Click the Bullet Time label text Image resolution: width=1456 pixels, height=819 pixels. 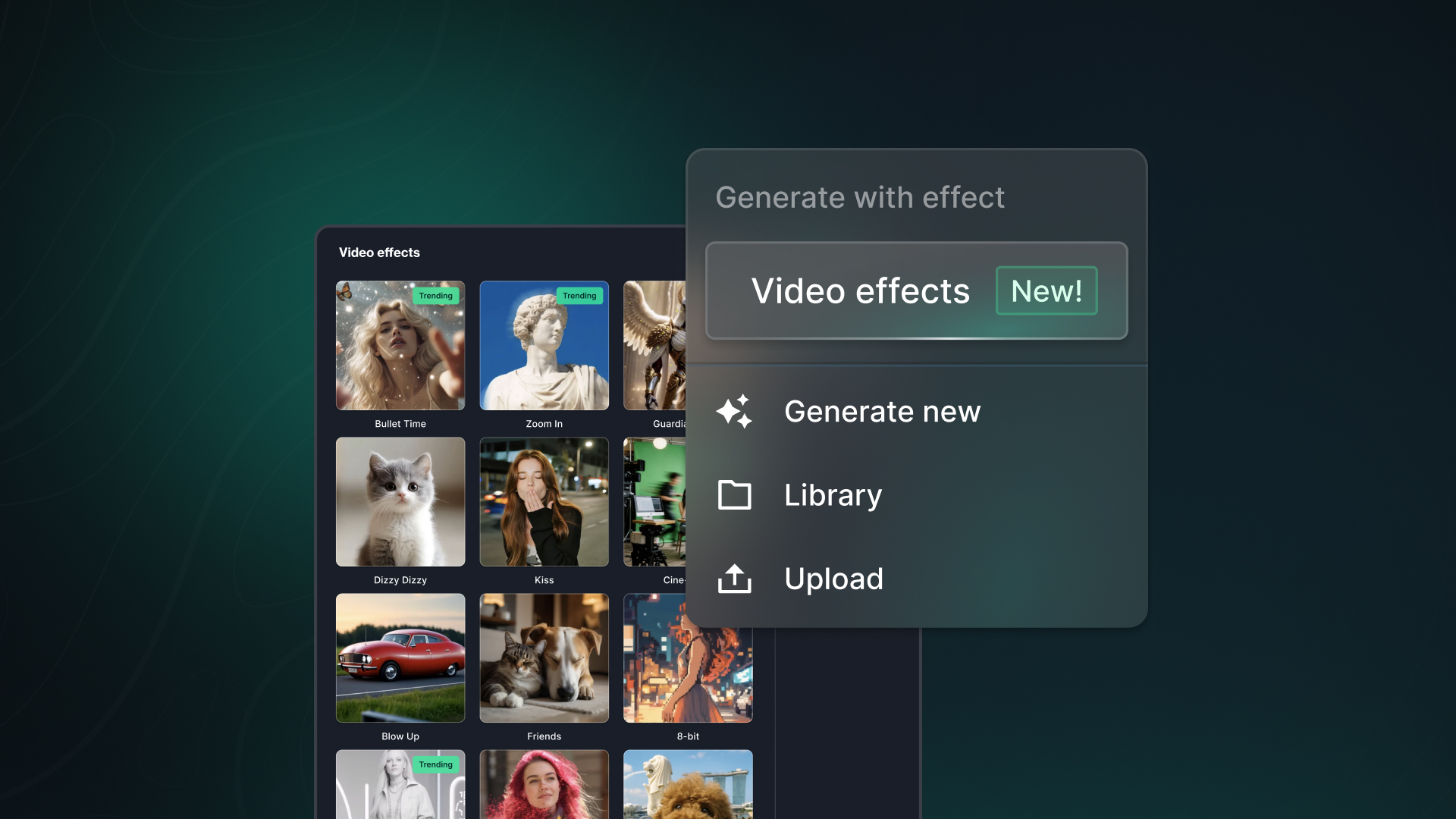click(400, 424)
